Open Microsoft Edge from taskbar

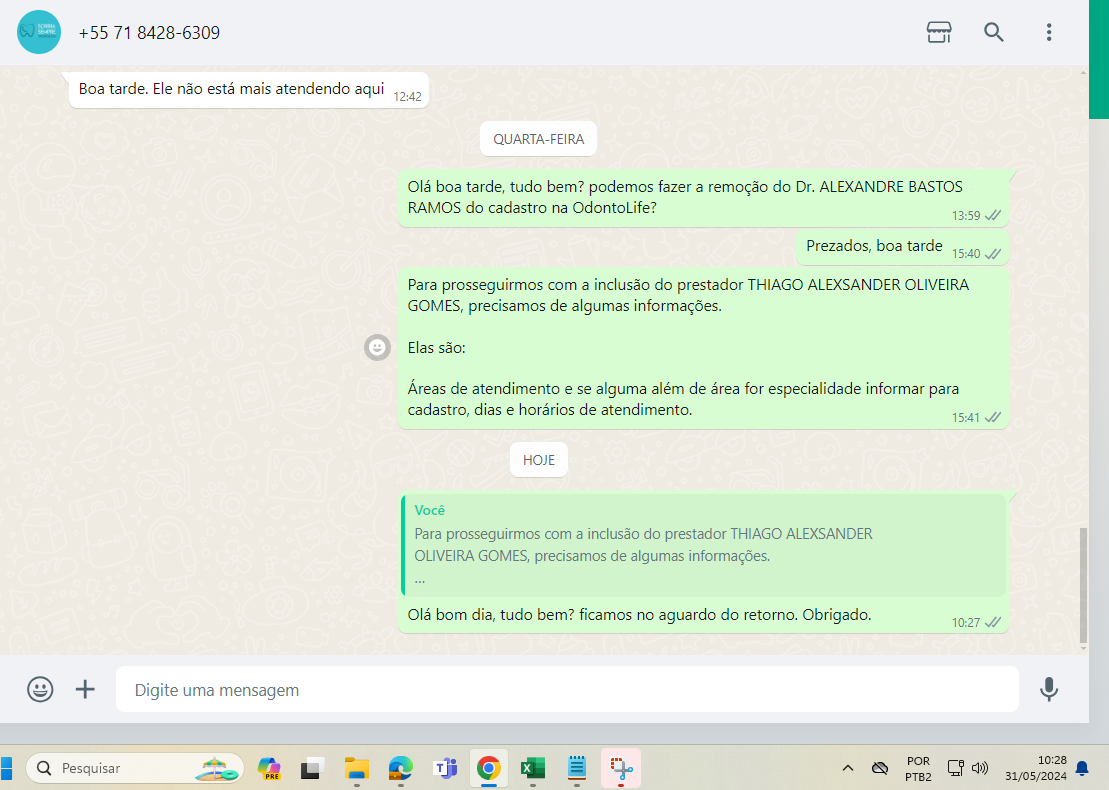click(400, 768)
